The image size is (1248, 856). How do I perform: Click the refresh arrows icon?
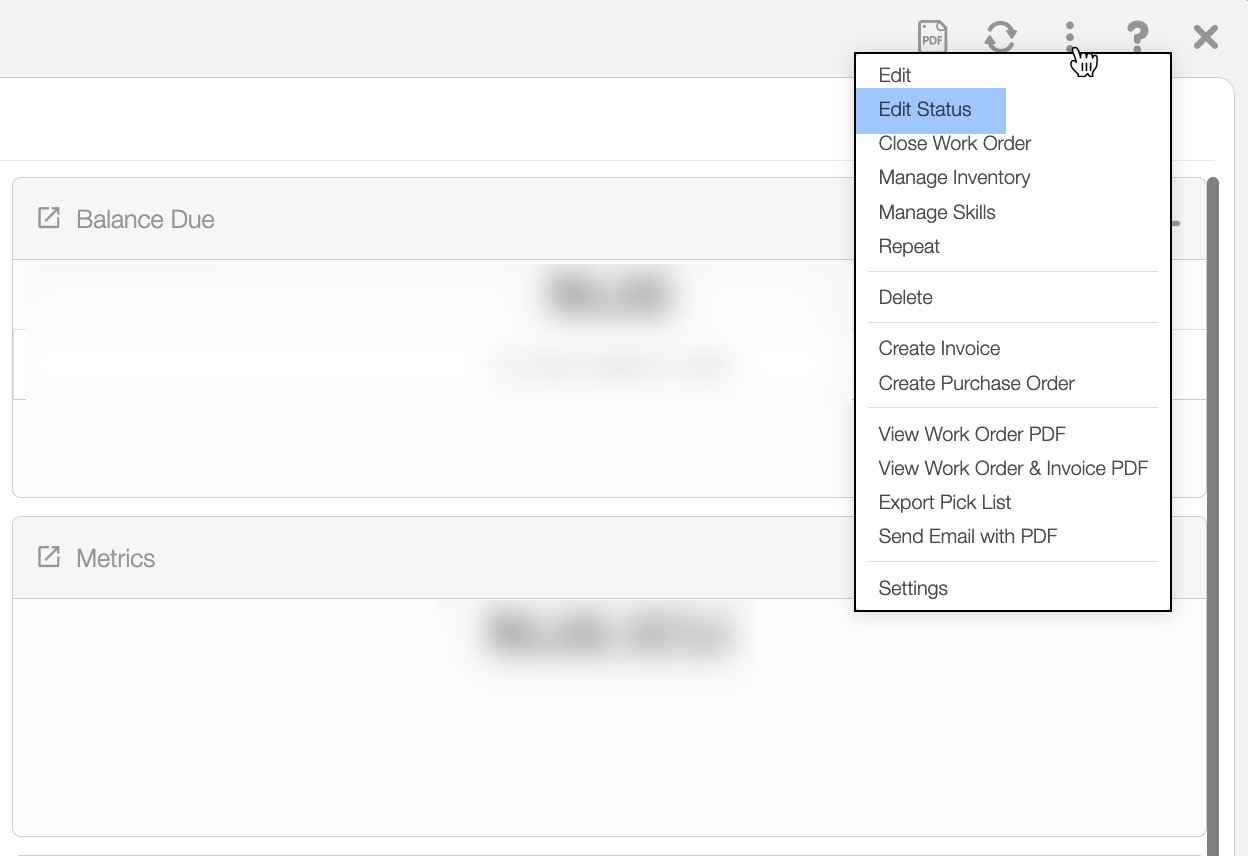tap(1000, 37)
